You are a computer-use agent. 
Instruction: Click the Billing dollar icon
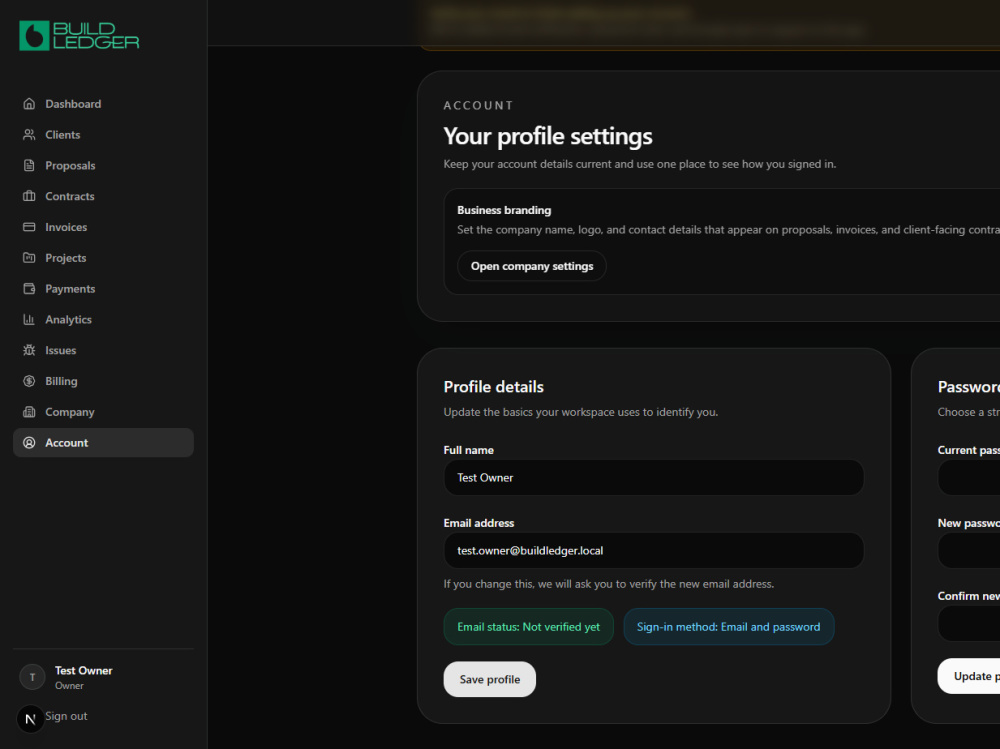29,381
